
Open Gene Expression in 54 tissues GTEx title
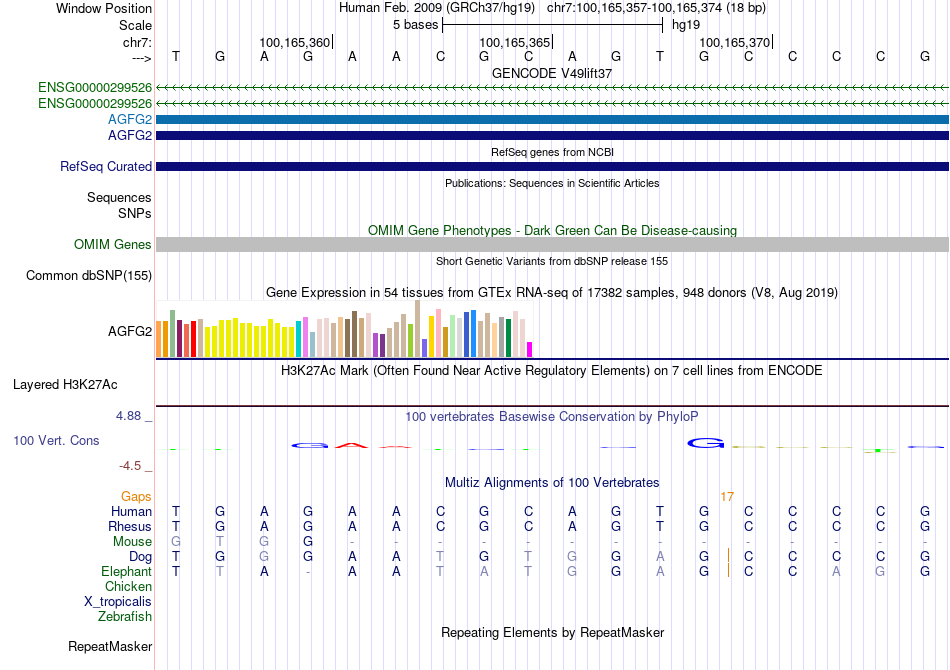click(x=552, y=293)
